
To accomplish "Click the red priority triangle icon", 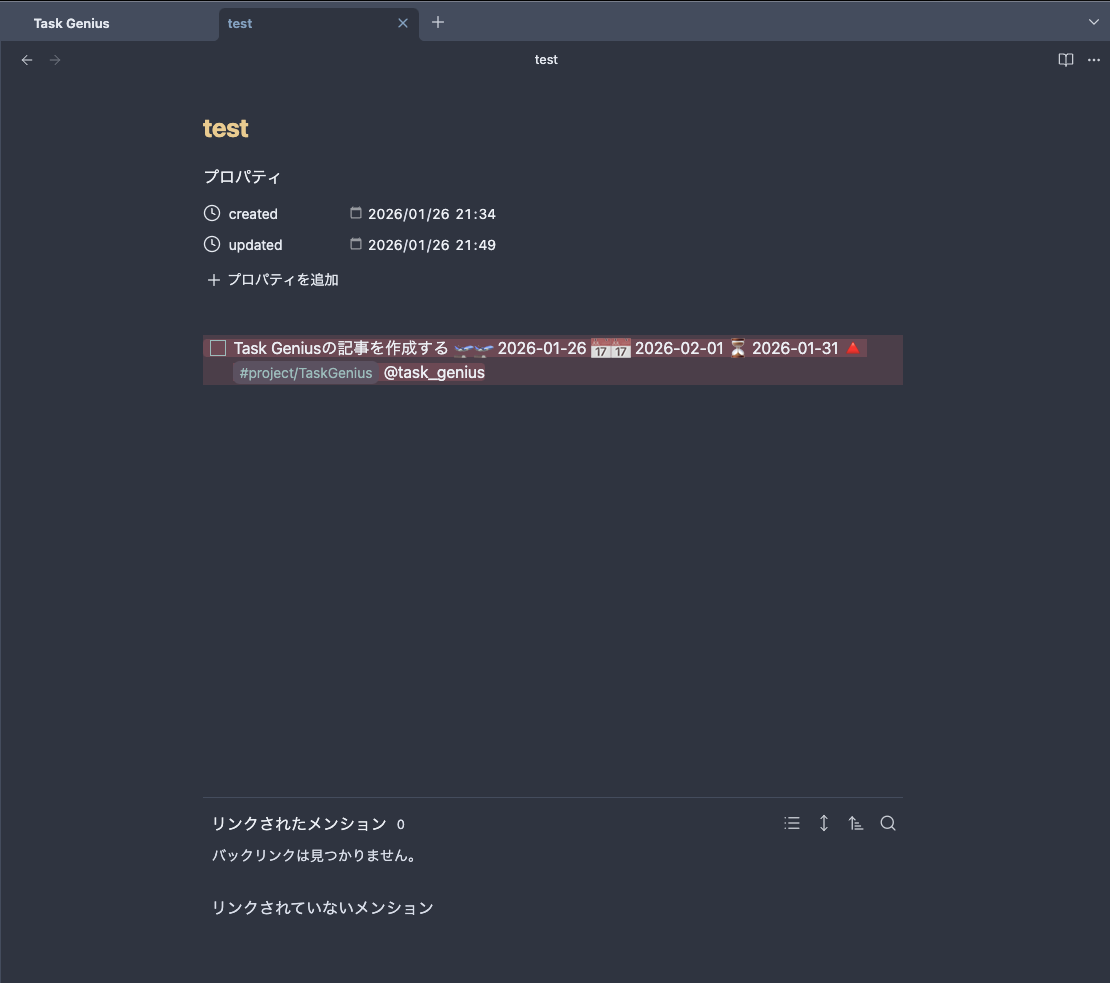I will pyautogui.click(x=853, y=348).
